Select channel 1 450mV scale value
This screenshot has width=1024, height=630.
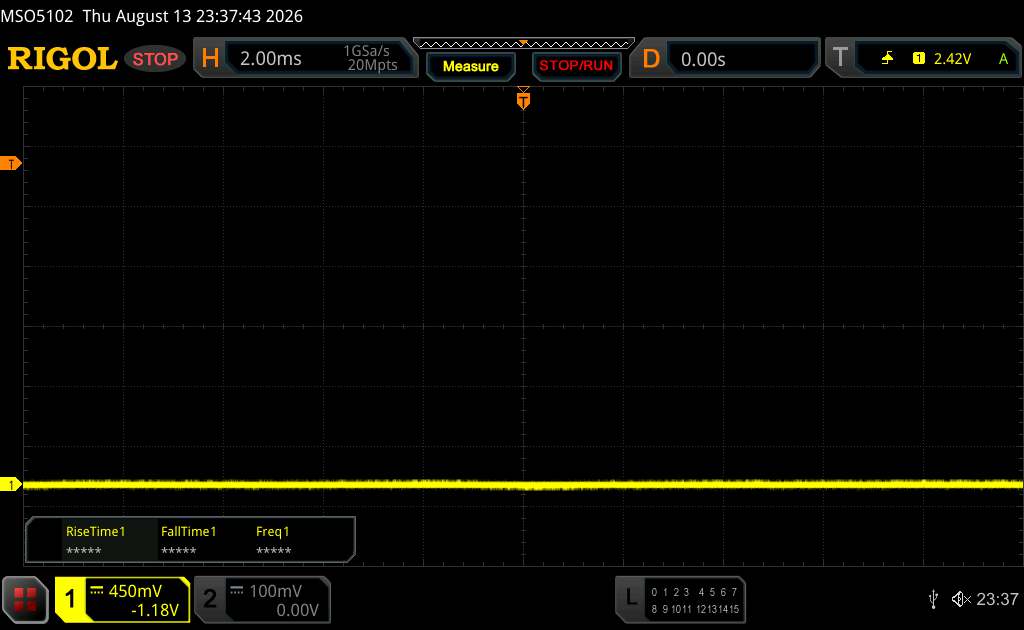[135, 591]
